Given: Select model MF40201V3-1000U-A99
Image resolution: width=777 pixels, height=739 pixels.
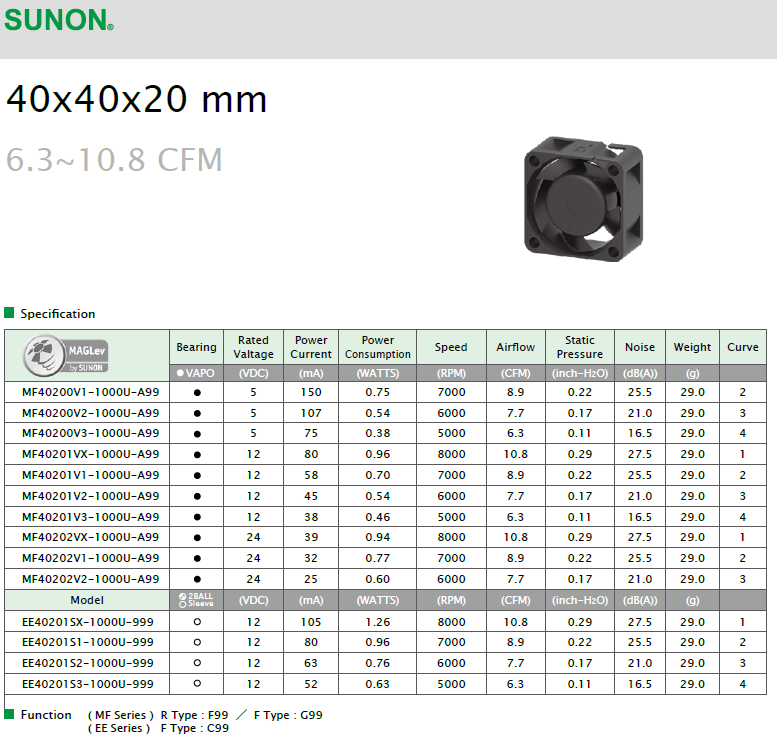Looking at the screenshot, I should pos(91,517).
